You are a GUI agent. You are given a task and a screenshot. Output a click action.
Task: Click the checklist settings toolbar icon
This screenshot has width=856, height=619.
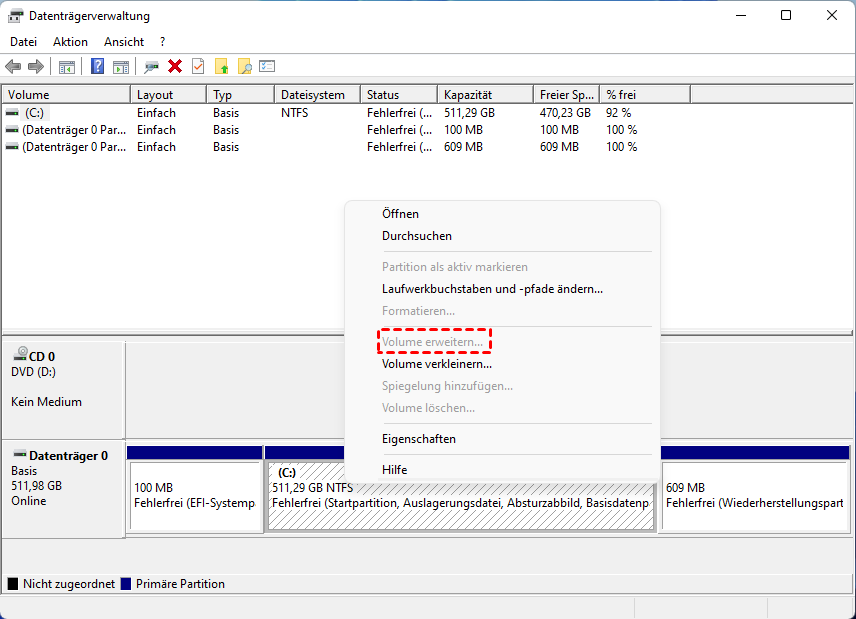(x=267, y=67)
